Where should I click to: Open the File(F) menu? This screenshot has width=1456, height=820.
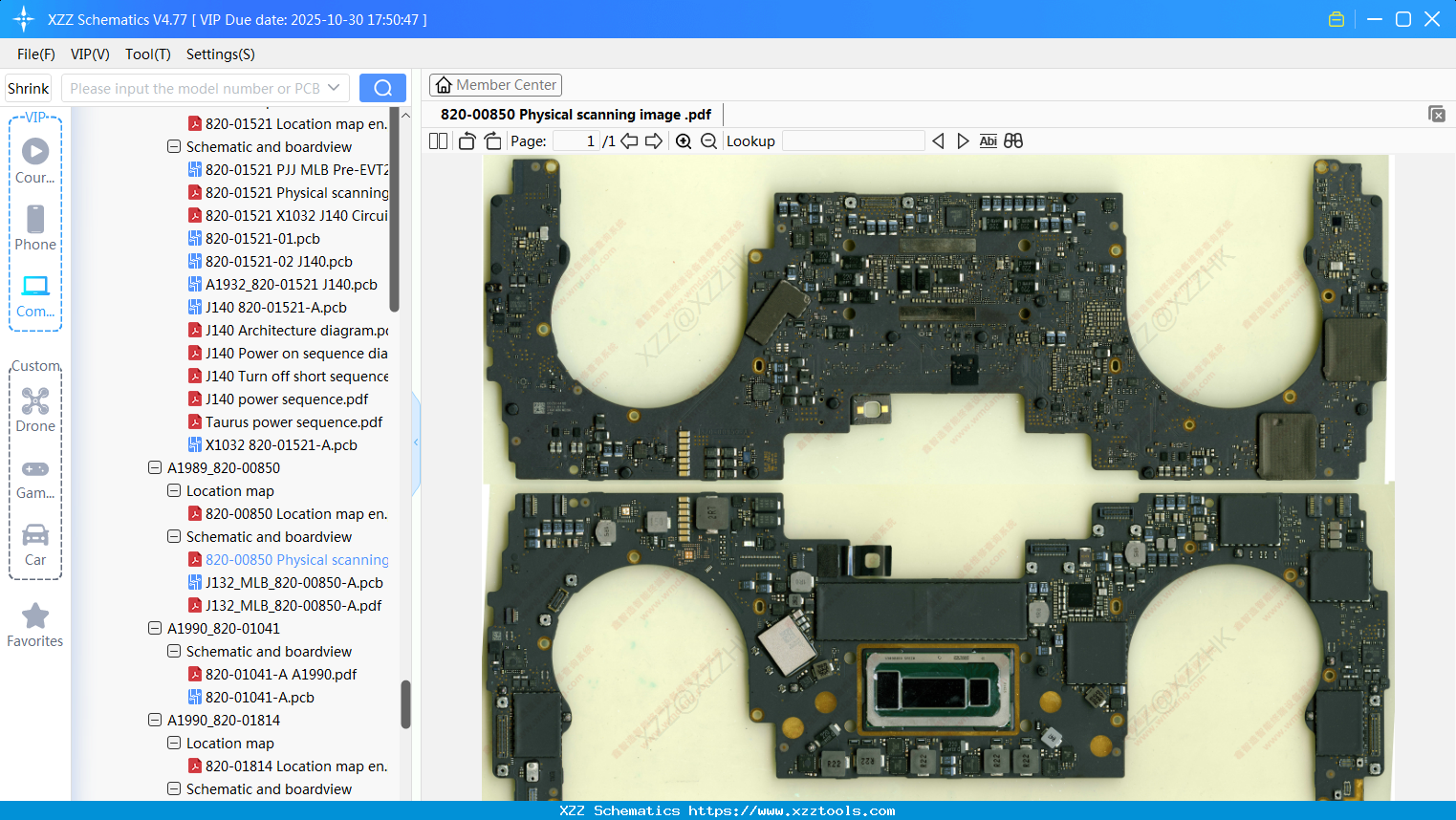[36, 54]
